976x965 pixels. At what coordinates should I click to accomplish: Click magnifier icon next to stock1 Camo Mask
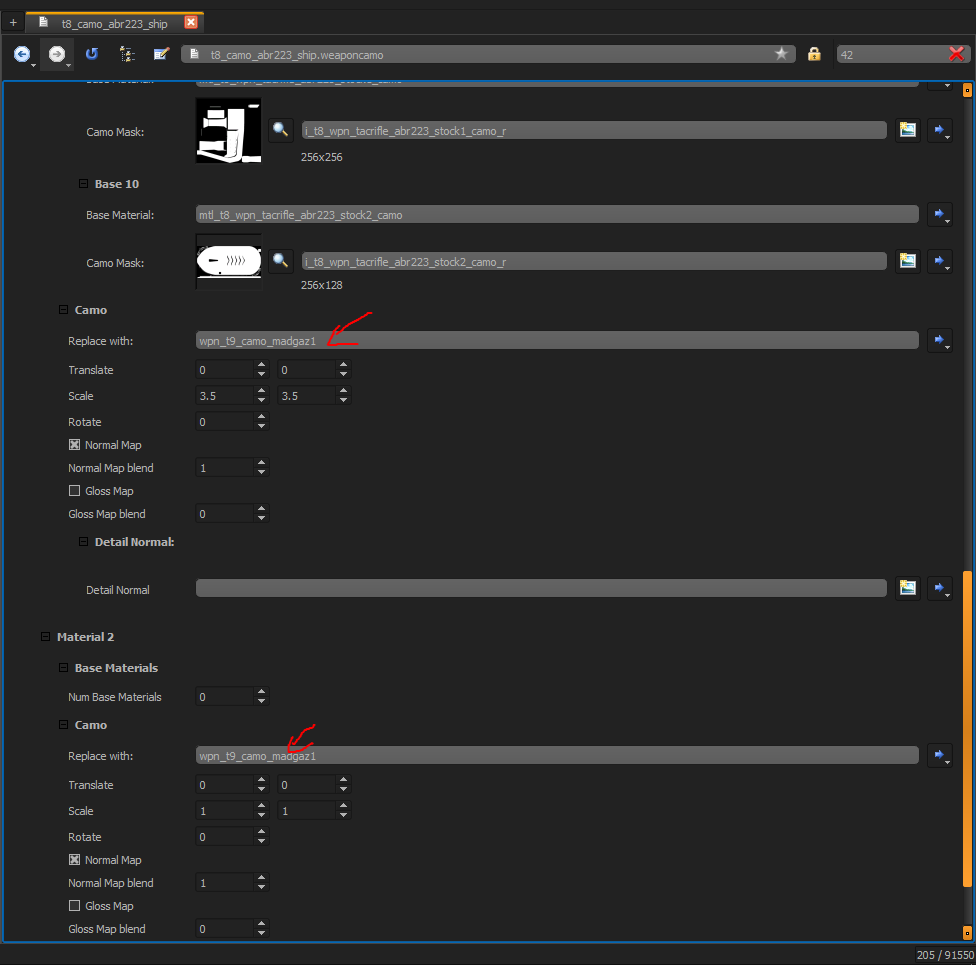[x=281, y=130]
